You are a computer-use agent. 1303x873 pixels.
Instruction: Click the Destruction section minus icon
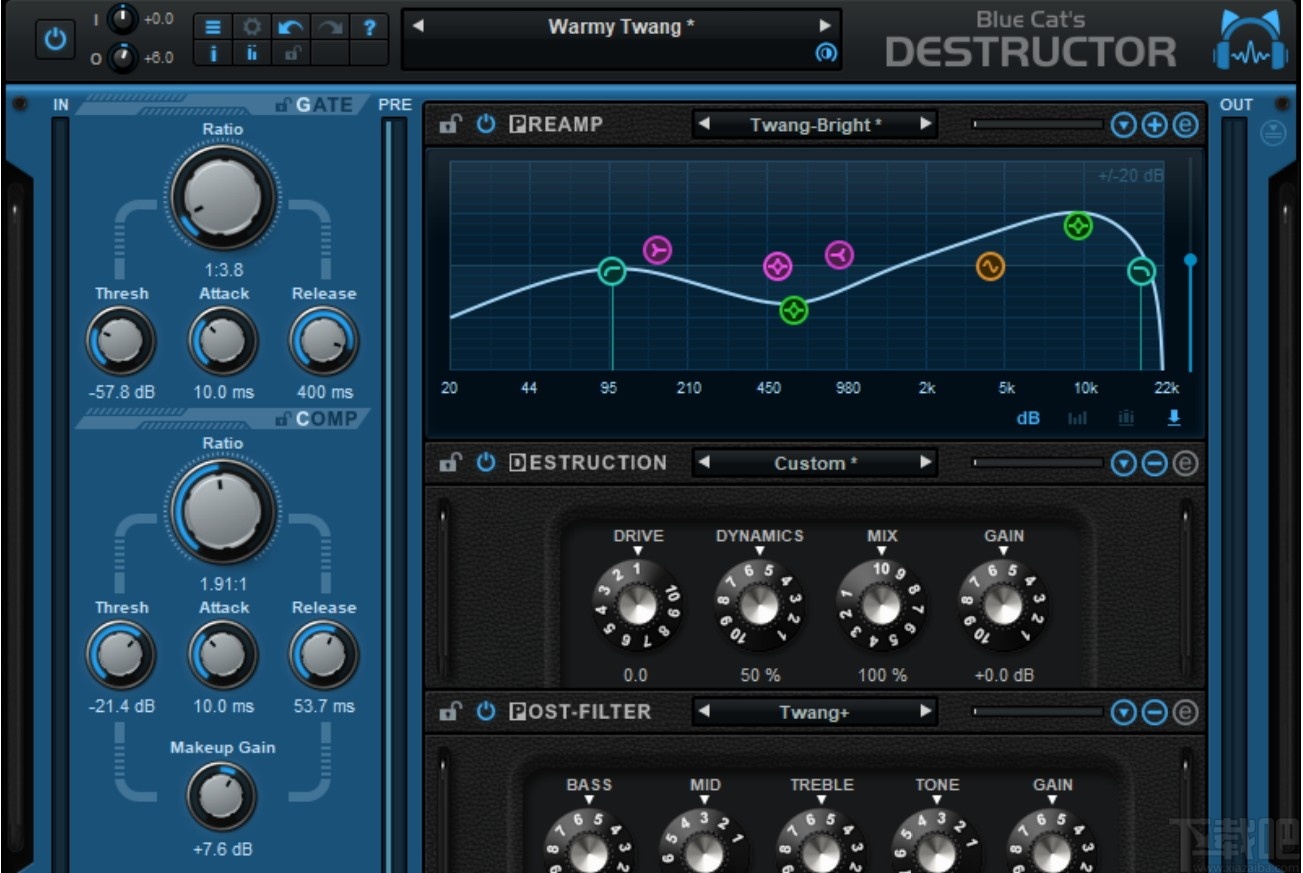pos(1154,463)
